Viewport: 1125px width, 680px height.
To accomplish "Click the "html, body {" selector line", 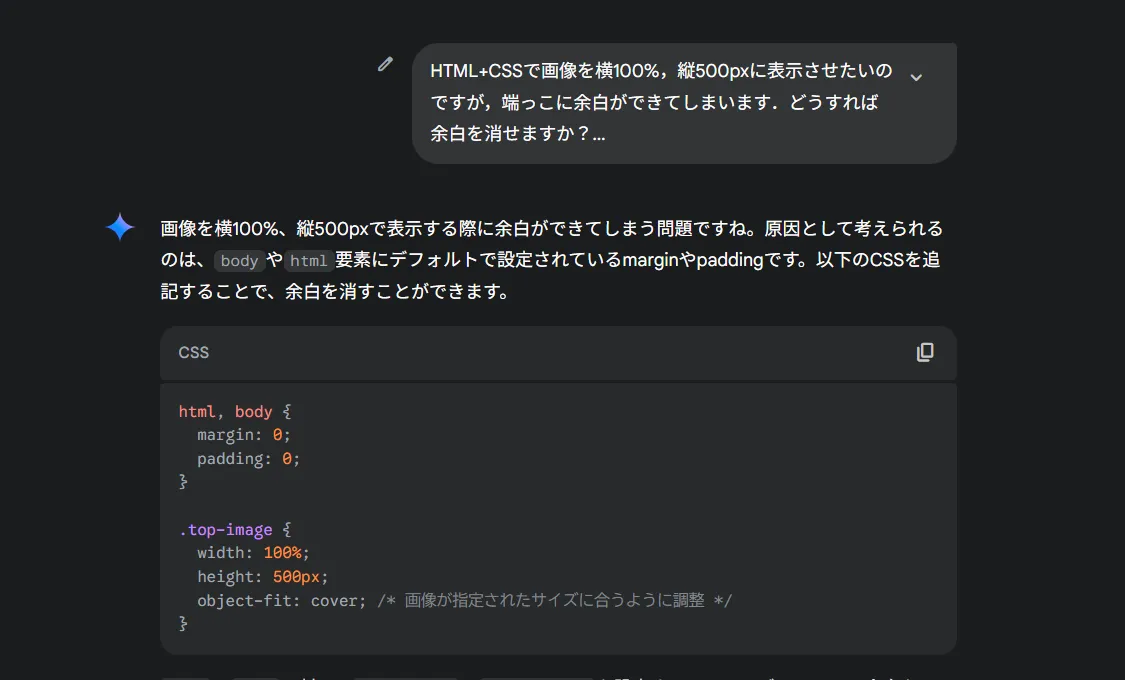I will 234,411.
